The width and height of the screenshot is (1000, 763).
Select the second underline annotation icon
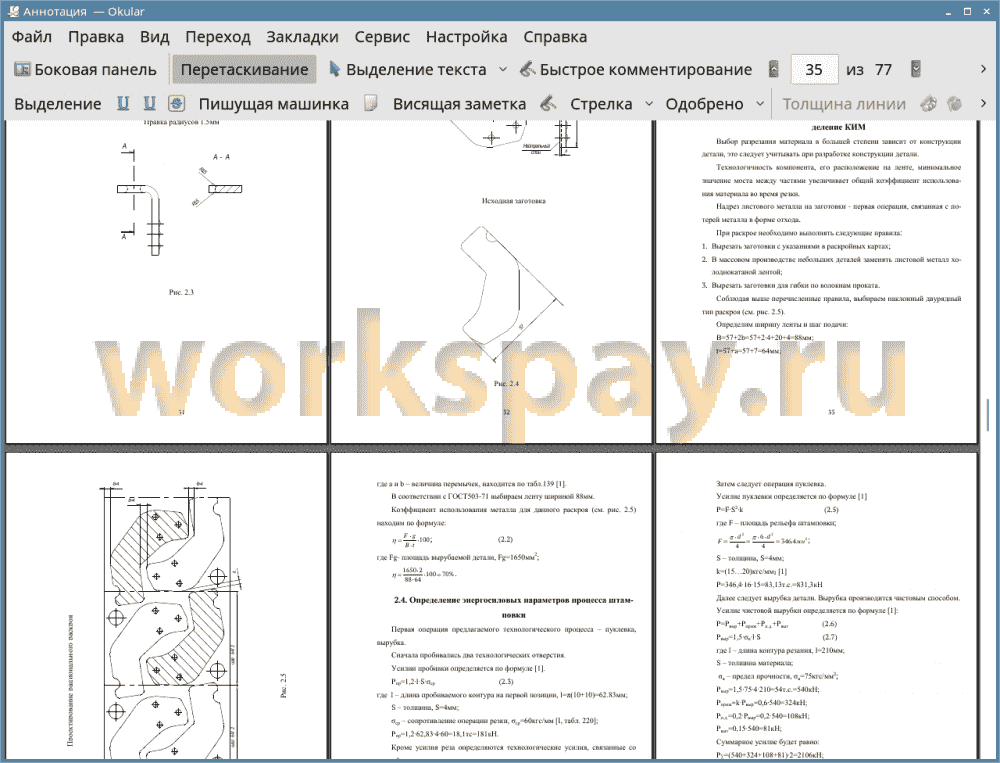click(149, 104)
